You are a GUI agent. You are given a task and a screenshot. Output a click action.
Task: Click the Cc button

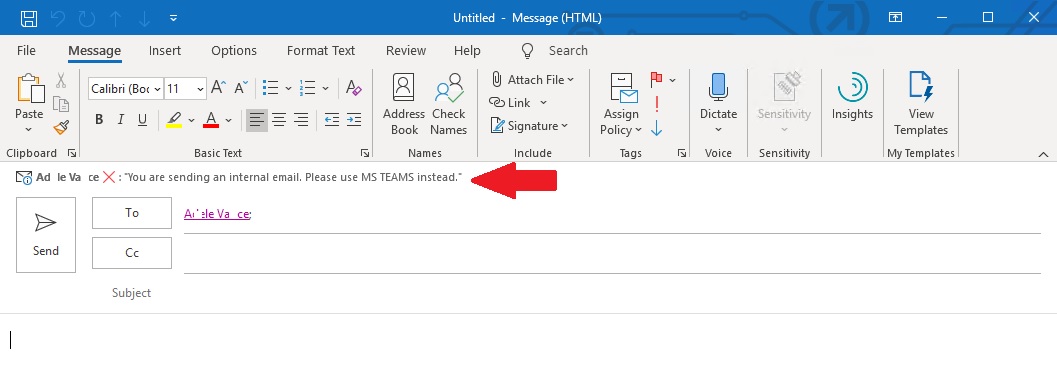tap(132, 253)
